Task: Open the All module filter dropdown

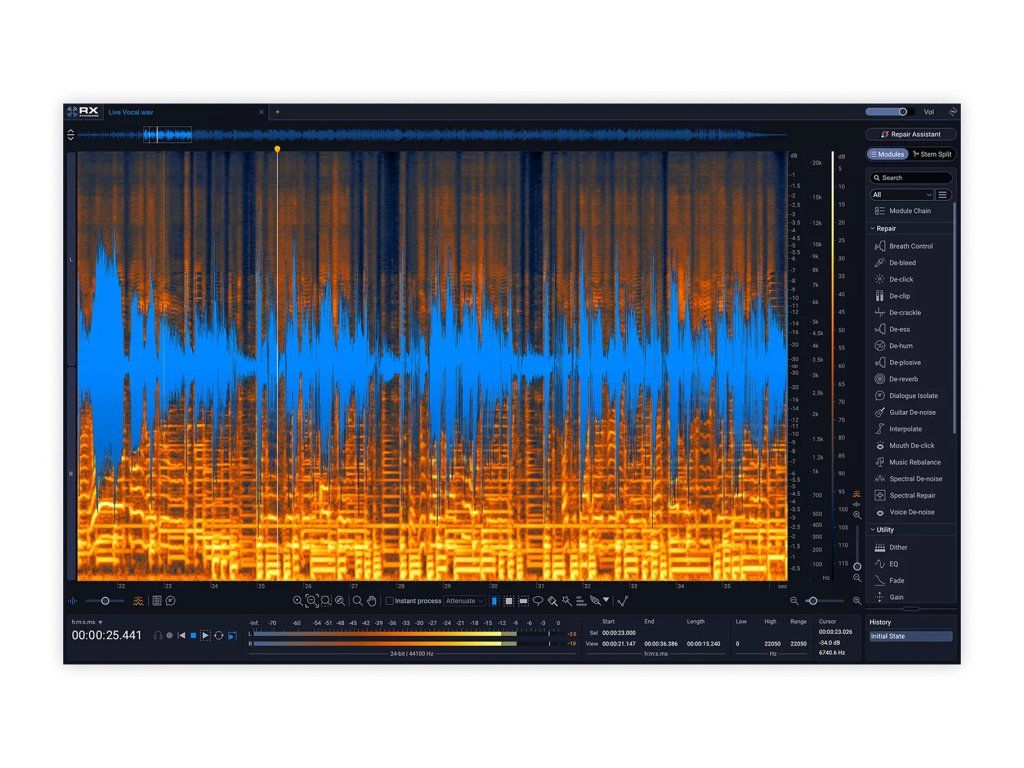Action: pos(901,195)
